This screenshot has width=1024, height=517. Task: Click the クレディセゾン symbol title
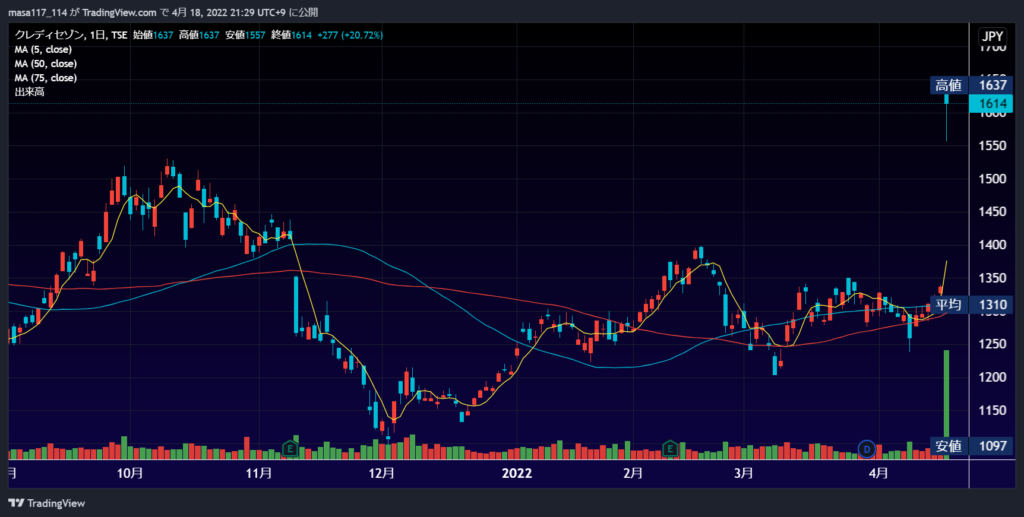pos(50,35)
